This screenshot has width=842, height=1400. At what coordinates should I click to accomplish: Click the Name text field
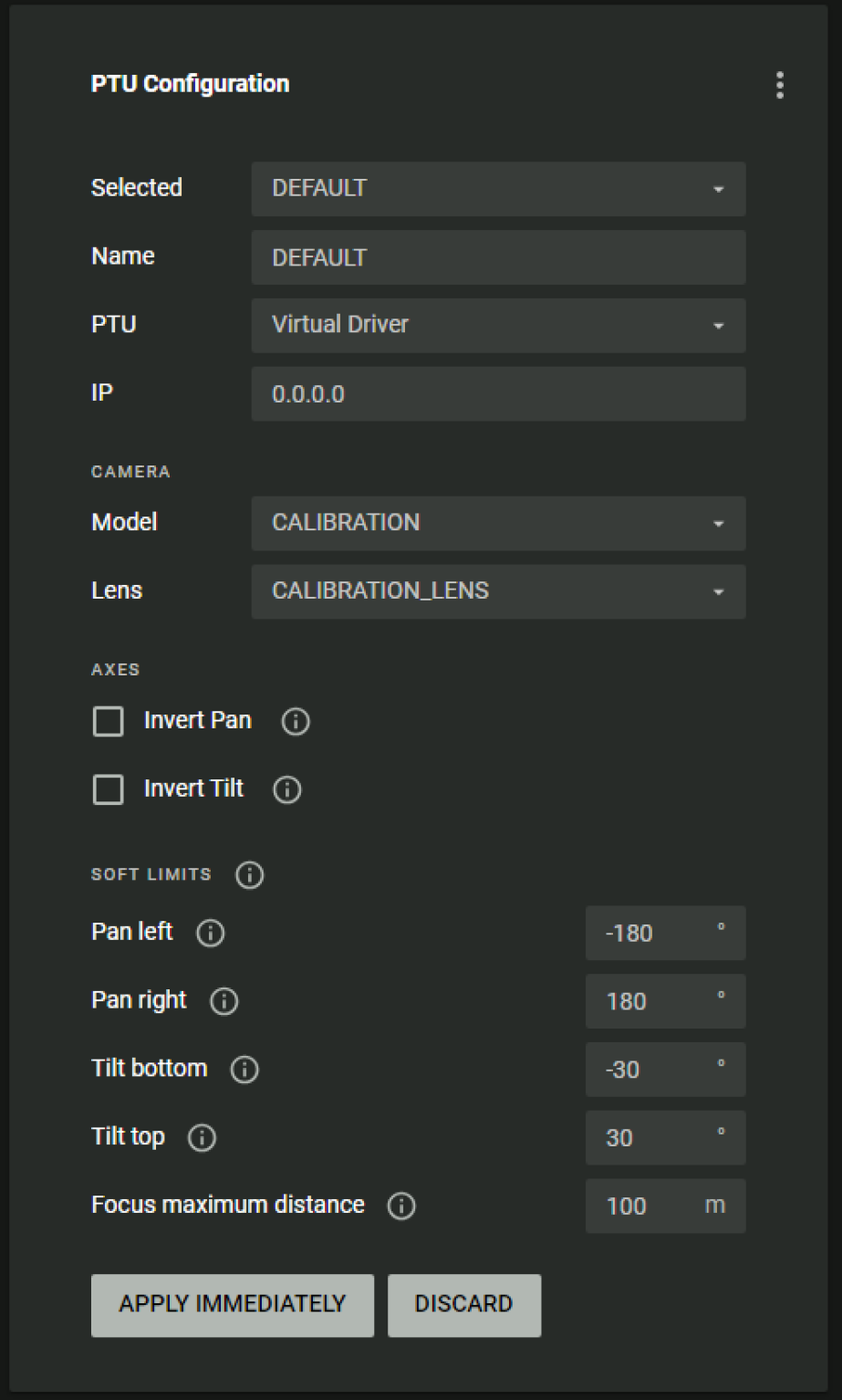(498, 257)
